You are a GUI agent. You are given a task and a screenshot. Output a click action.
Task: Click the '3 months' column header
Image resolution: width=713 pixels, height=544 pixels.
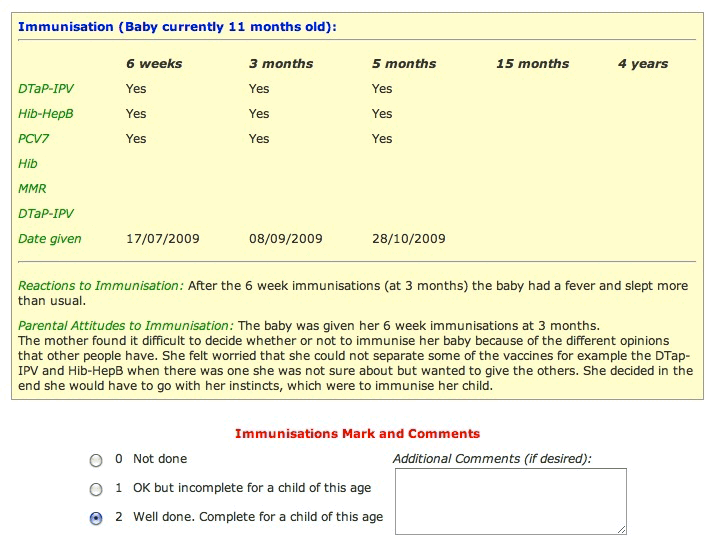coord(281,64)
